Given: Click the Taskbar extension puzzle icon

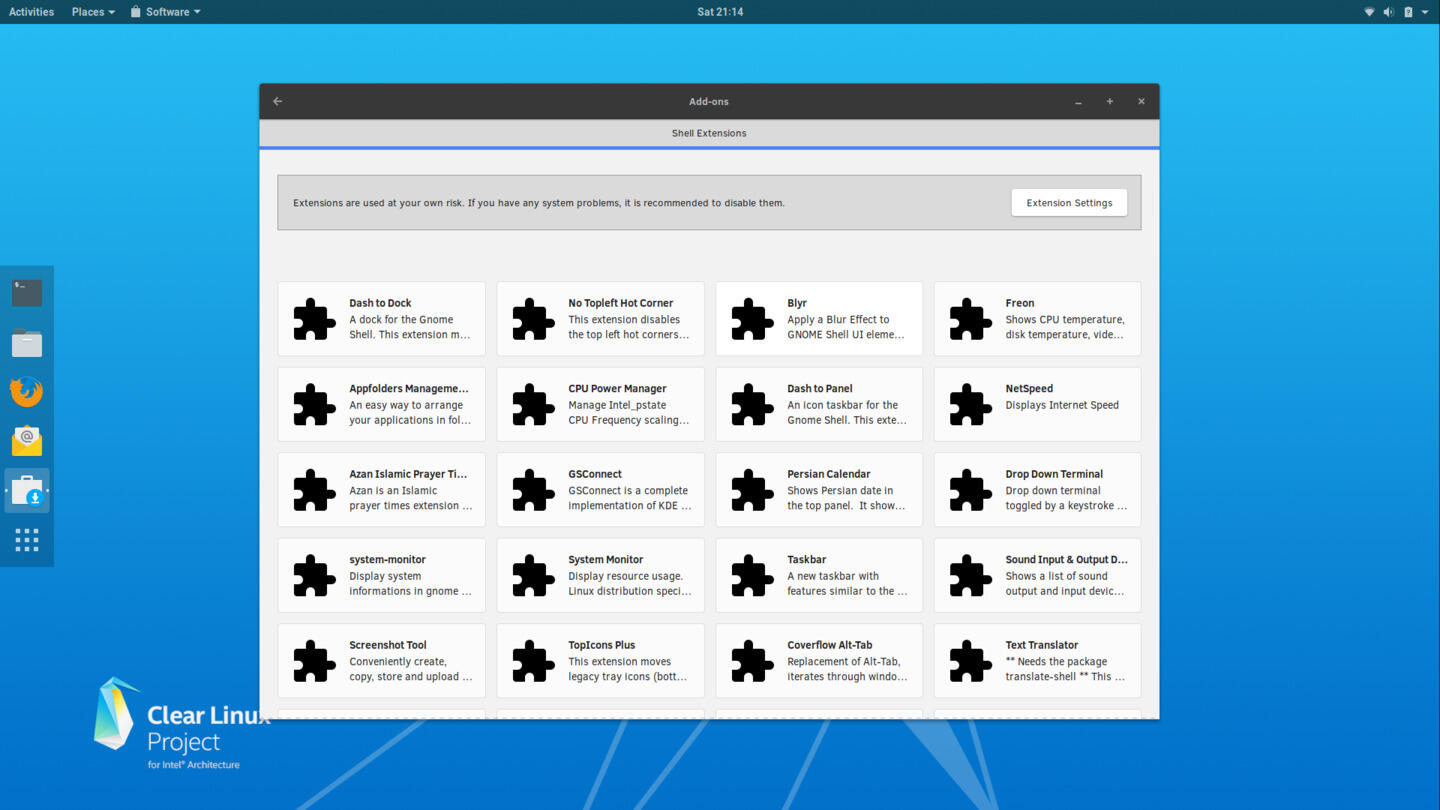Looking at the screenshot, I should 752,576.
